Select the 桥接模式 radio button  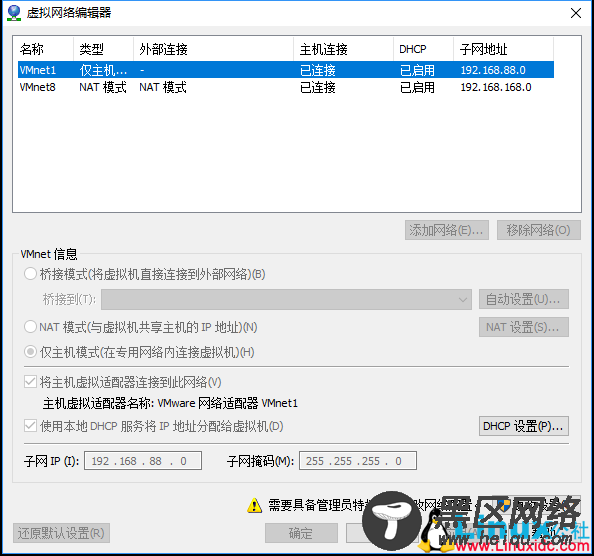(x=30, y=274)
